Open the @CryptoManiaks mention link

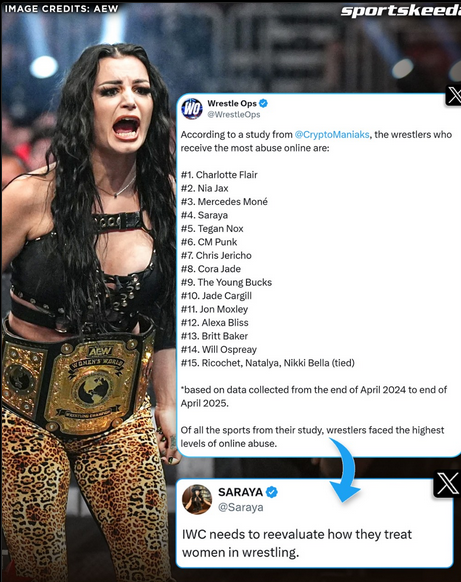click(332, 134)
